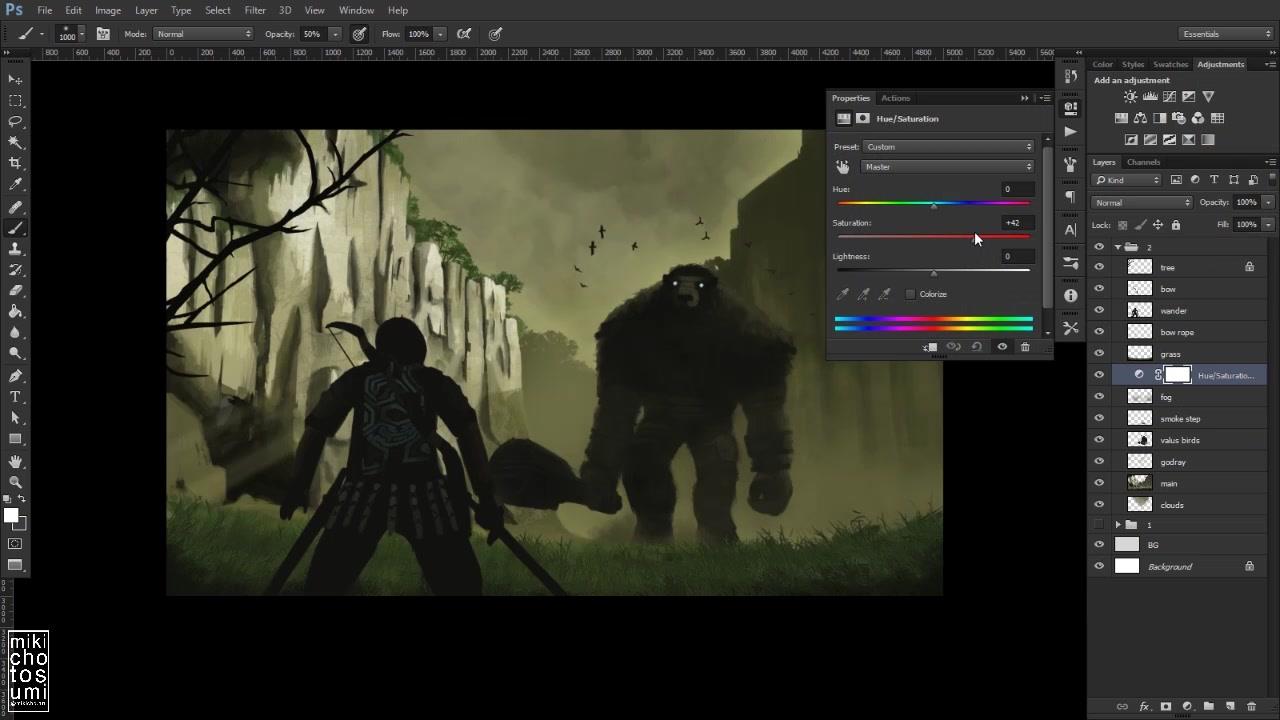Select the Pen tool
Viewport: 1280px width, 720px height.
(x=15, y=376)
